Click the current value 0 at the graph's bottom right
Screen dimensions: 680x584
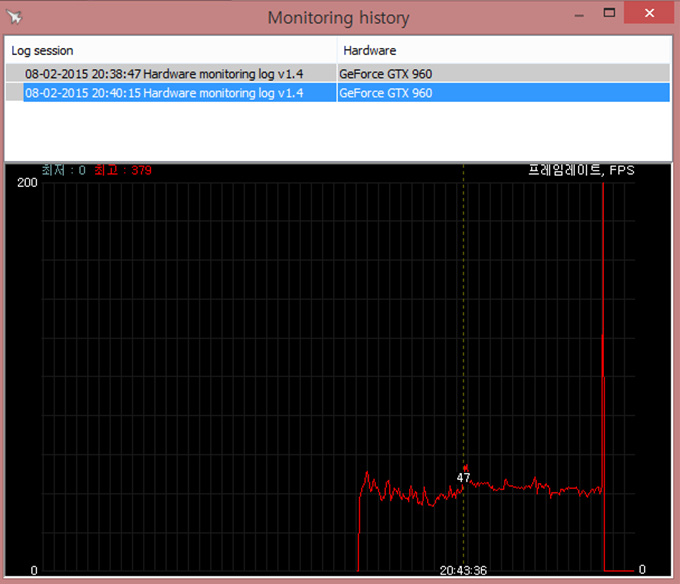(x=642, y=570)
